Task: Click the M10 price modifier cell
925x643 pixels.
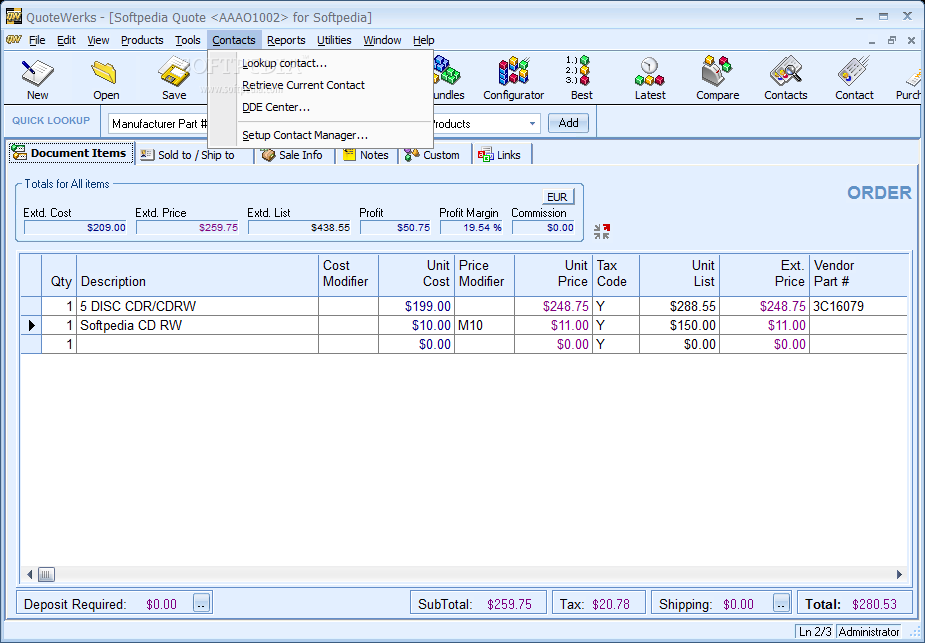Action: pyautogui.click(x=484, y=325)
